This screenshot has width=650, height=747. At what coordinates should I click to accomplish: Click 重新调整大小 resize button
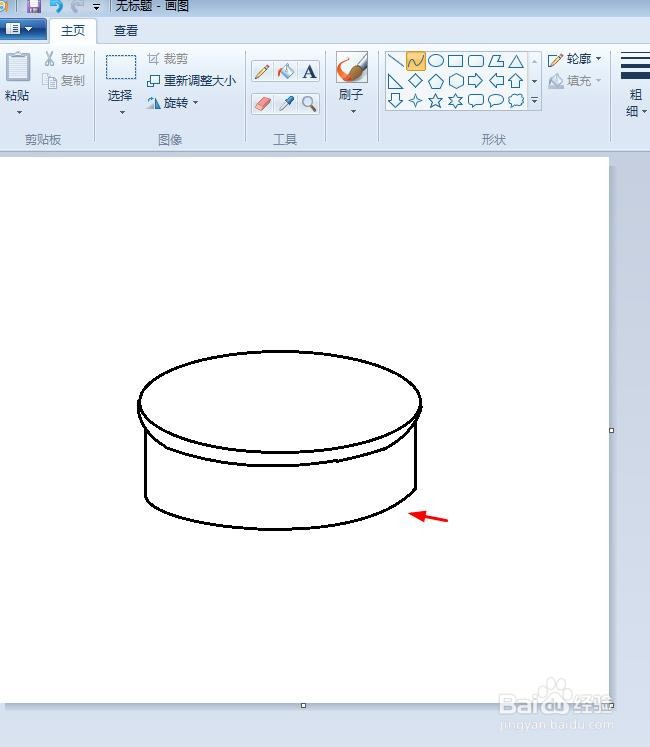191,81
